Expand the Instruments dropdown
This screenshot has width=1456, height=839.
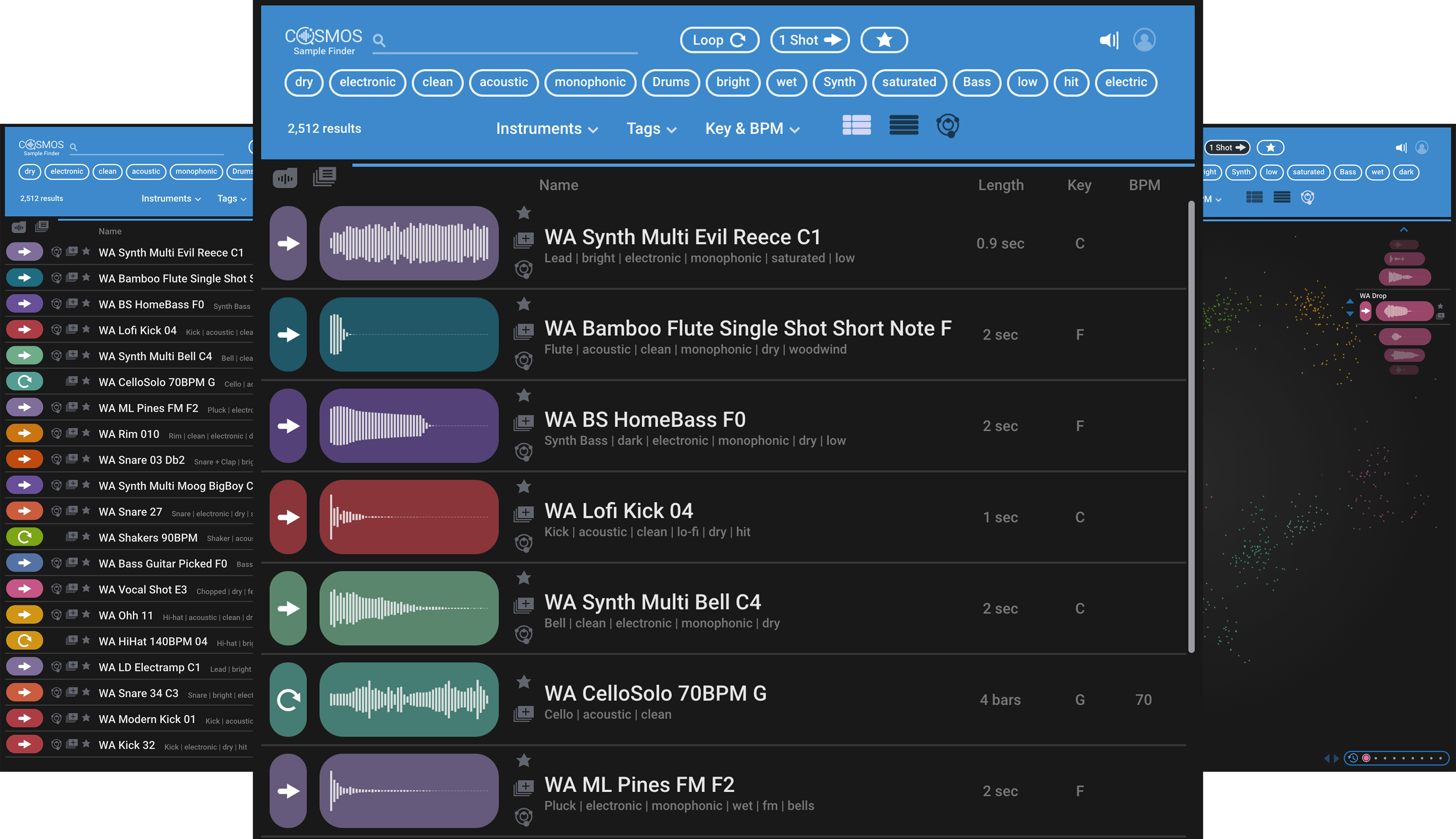[x=547, y=128]
